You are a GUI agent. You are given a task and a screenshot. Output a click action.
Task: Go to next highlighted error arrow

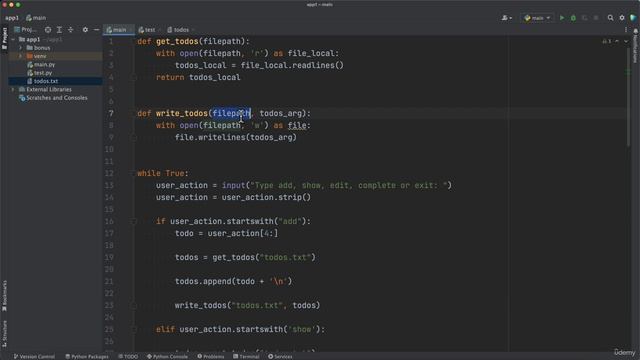point(626,41)
